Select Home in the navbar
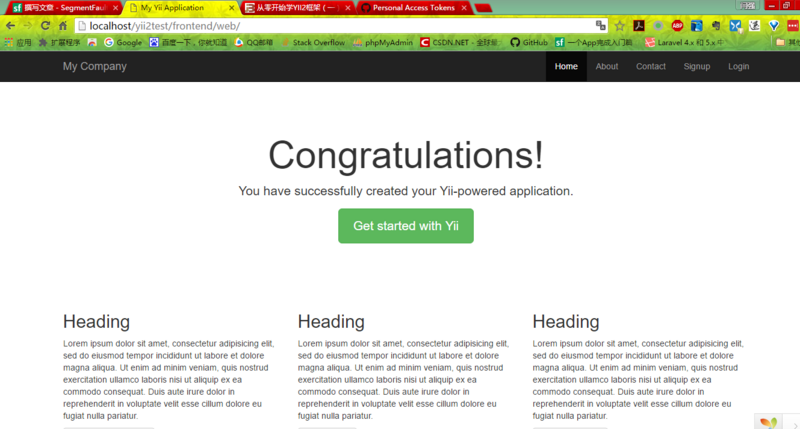 566,66
